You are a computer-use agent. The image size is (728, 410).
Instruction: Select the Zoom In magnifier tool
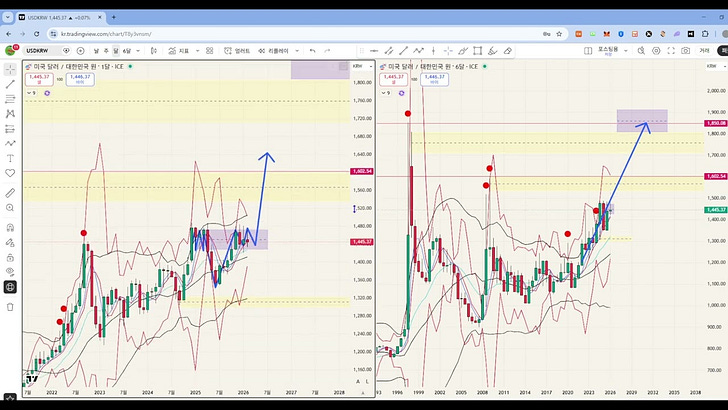coord(10,208)
